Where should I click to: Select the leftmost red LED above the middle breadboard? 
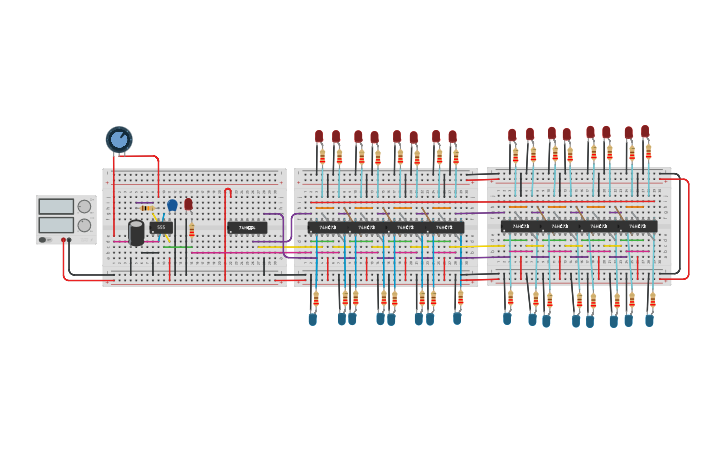pos(319,136)
